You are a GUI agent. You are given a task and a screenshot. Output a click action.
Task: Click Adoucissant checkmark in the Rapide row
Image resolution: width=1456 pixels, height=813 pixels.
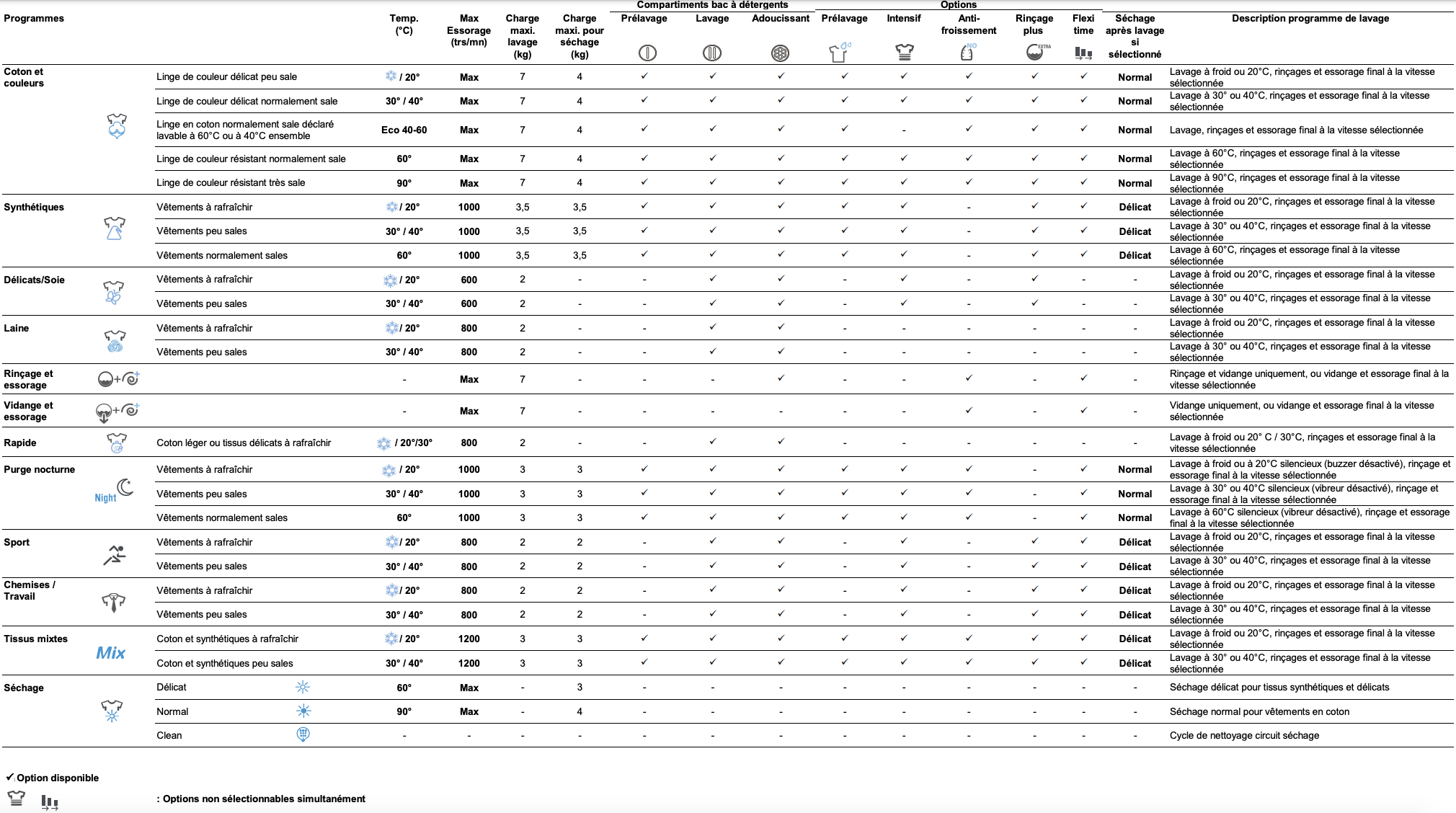click(781, 441)
